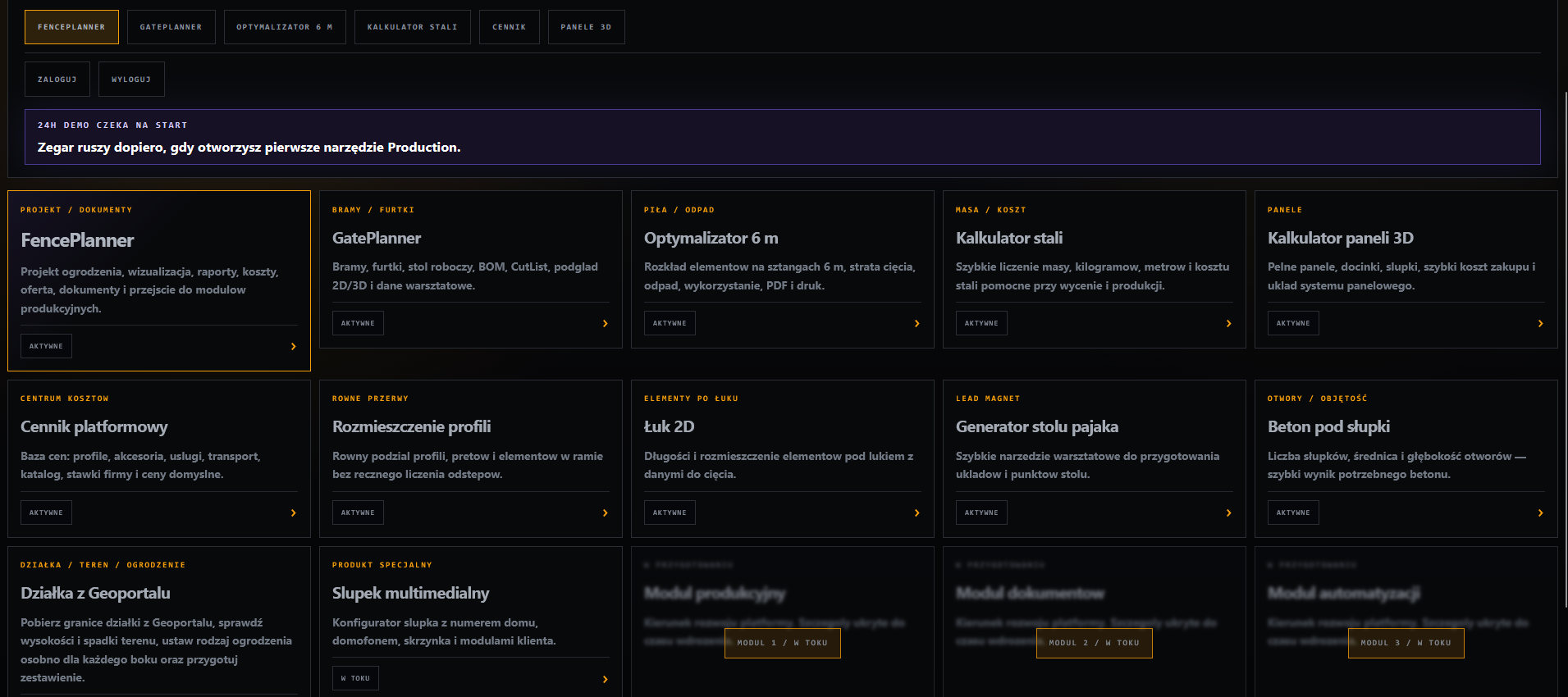Screen dimensions: 1568x697
Task: Click the Modul 2 / W toku badge
Action: click(1095, 643)
